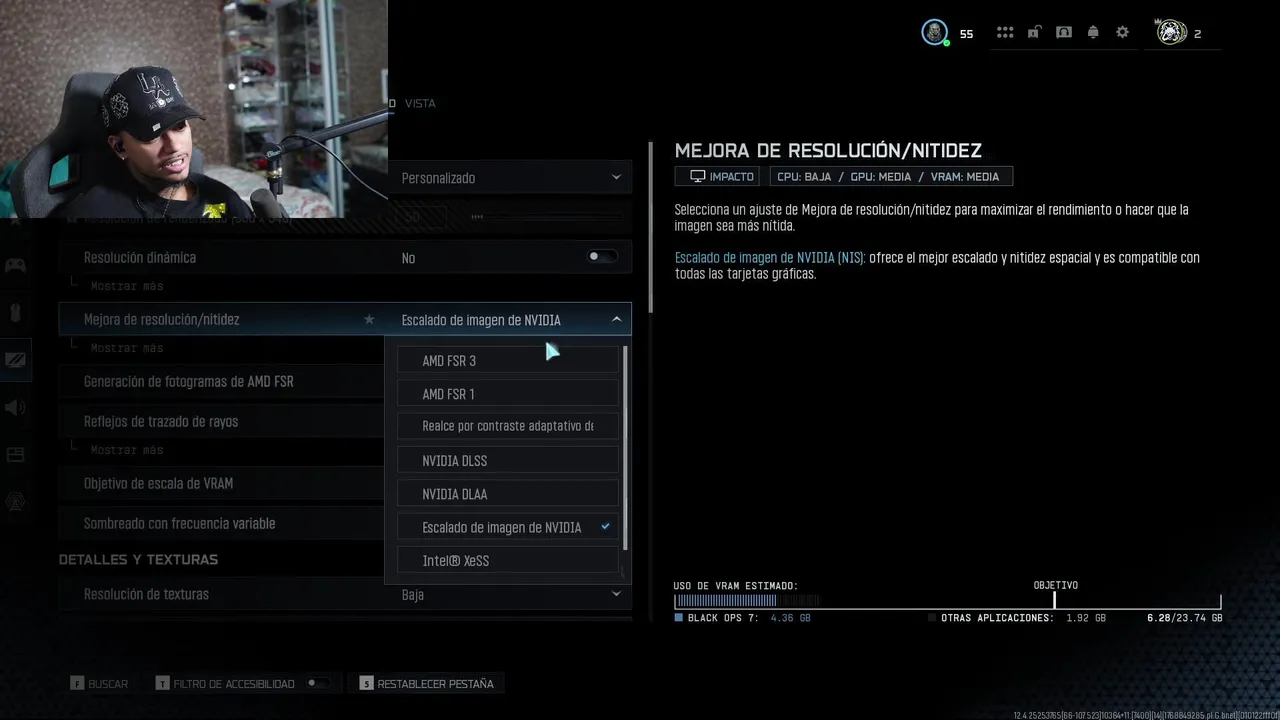Viewport: 1280px width, 720px height.
Task: Click the No value of Resolución dinámica
Action: tap(408, 258)
